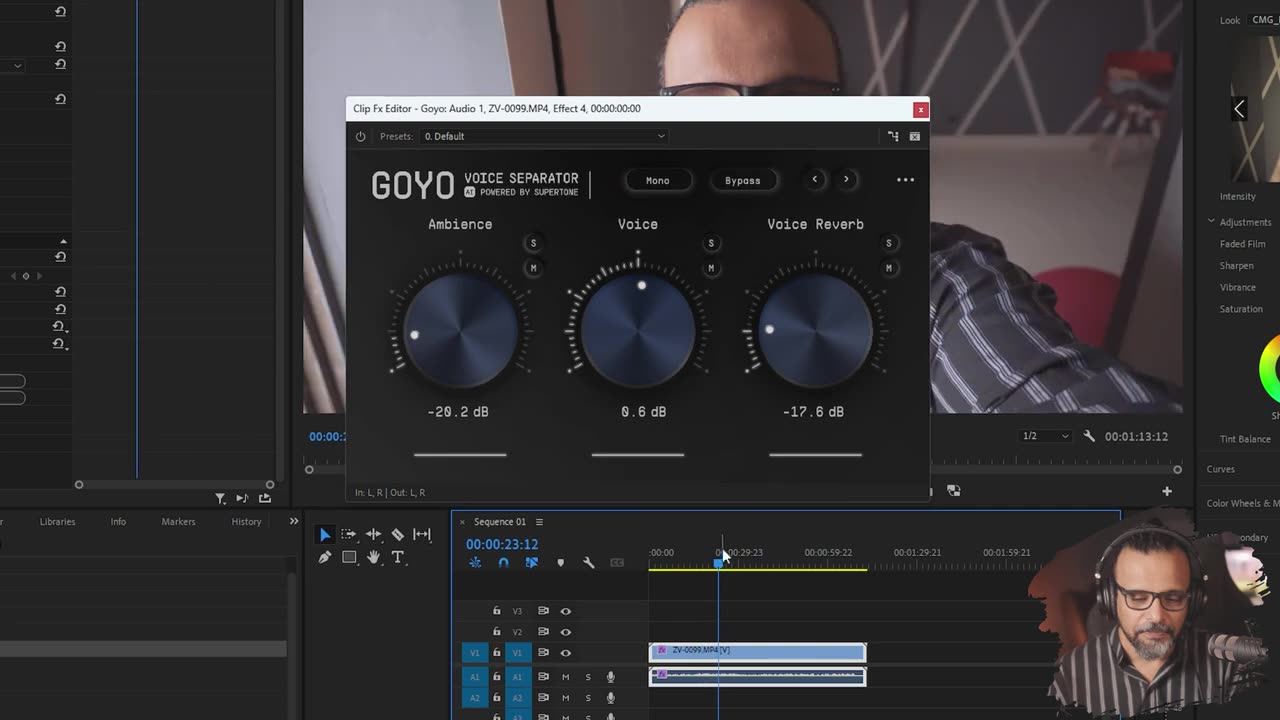Image resolution: width=1280 pixels, height=720 pixels.
Task: Toggle V2 track output eye
Action: [565, 632]
